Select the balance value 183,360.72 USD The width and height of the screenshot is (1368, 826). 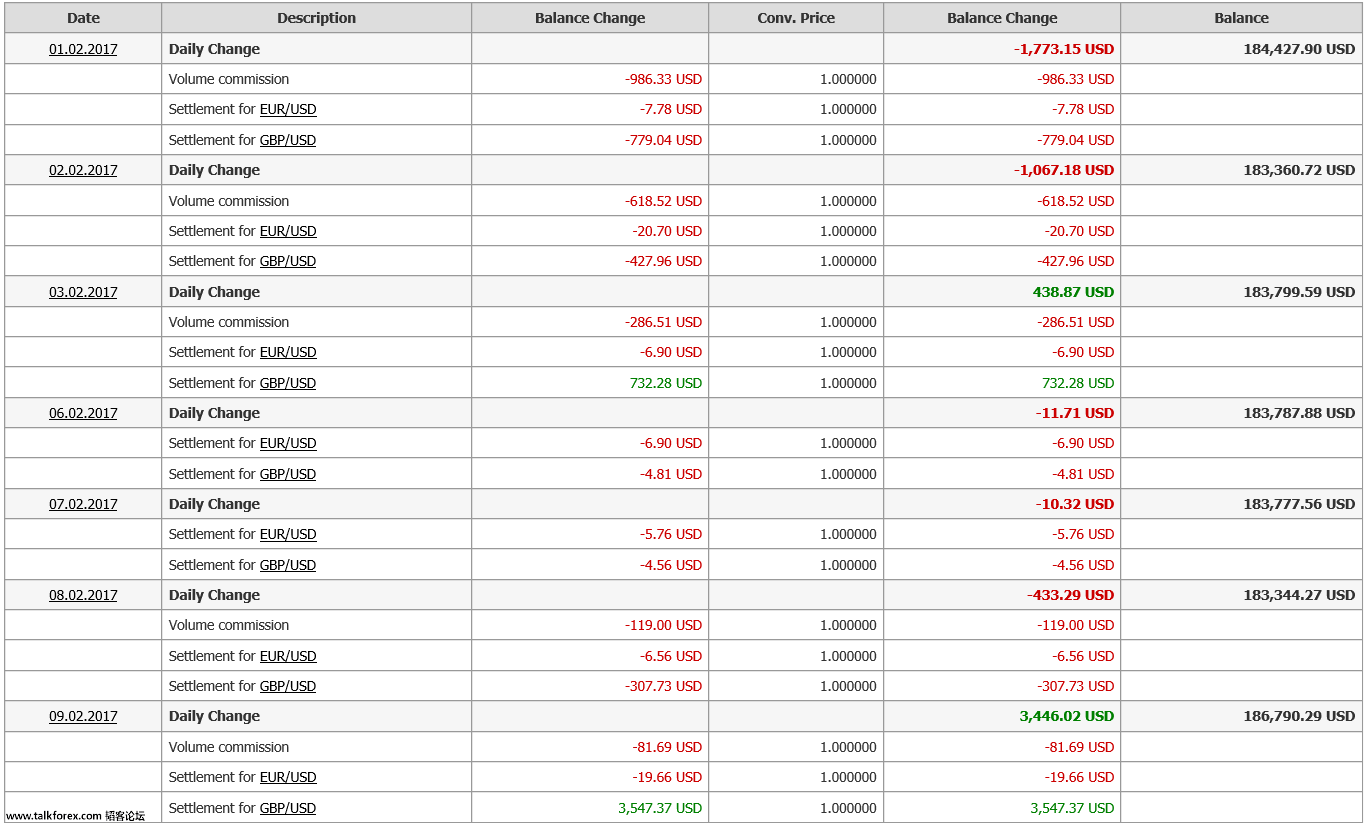coord(1299,170)
